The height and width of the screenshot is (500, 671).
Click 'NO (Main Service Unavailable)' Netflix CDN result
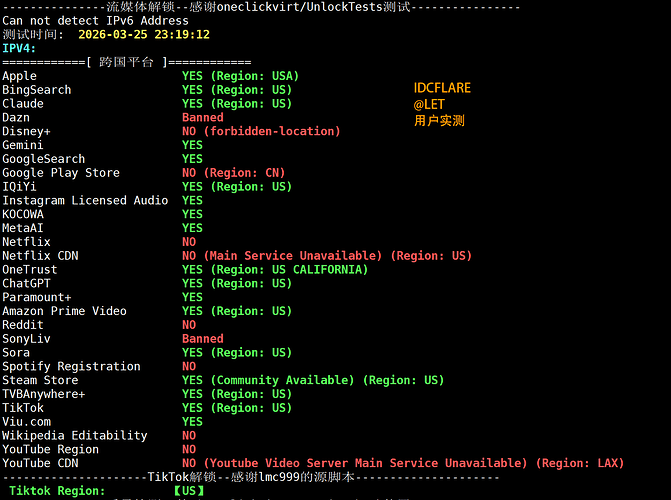(282, 256)
